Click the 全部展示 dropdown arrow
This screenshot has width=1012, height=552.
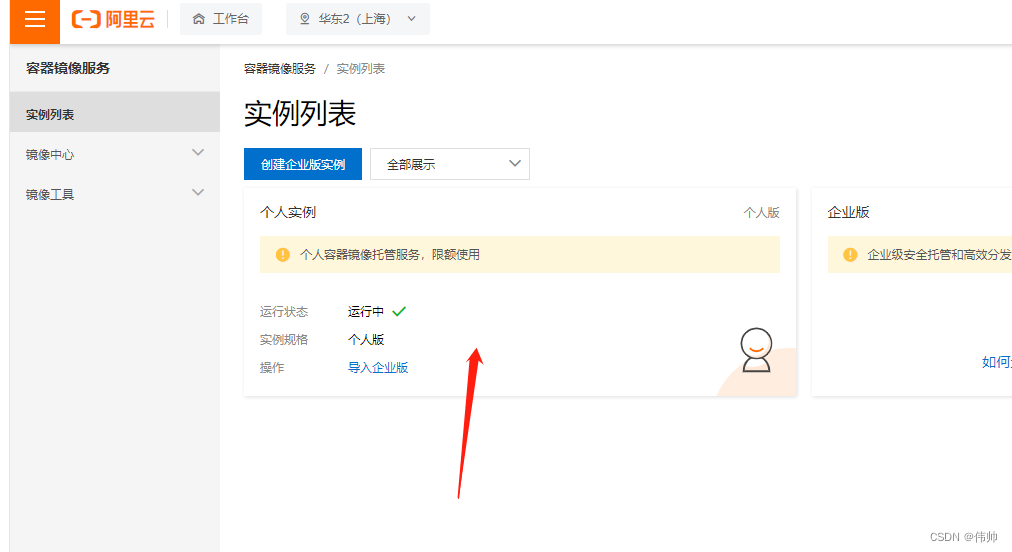[514, 163]
